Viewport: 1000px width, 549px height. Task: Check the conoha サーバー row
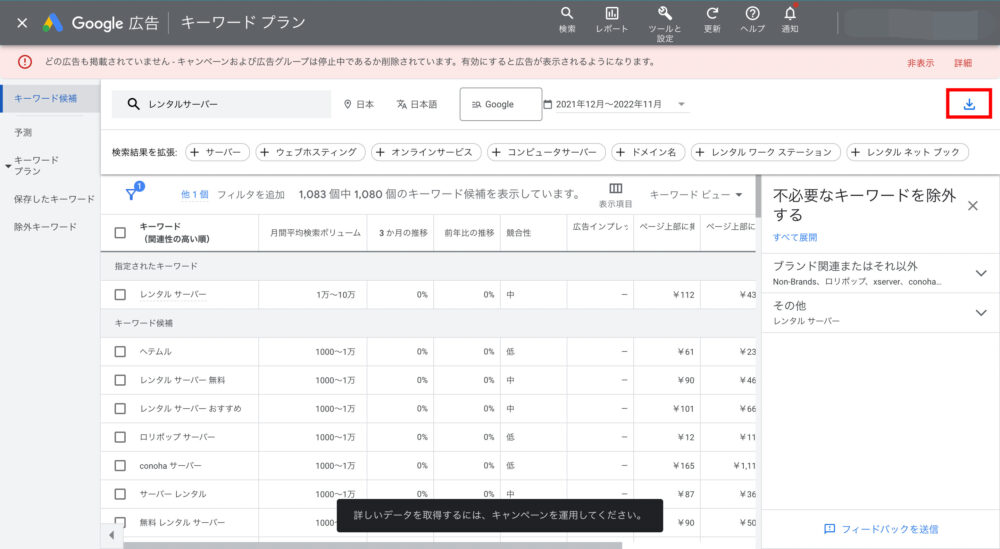(x=120, y=465)
